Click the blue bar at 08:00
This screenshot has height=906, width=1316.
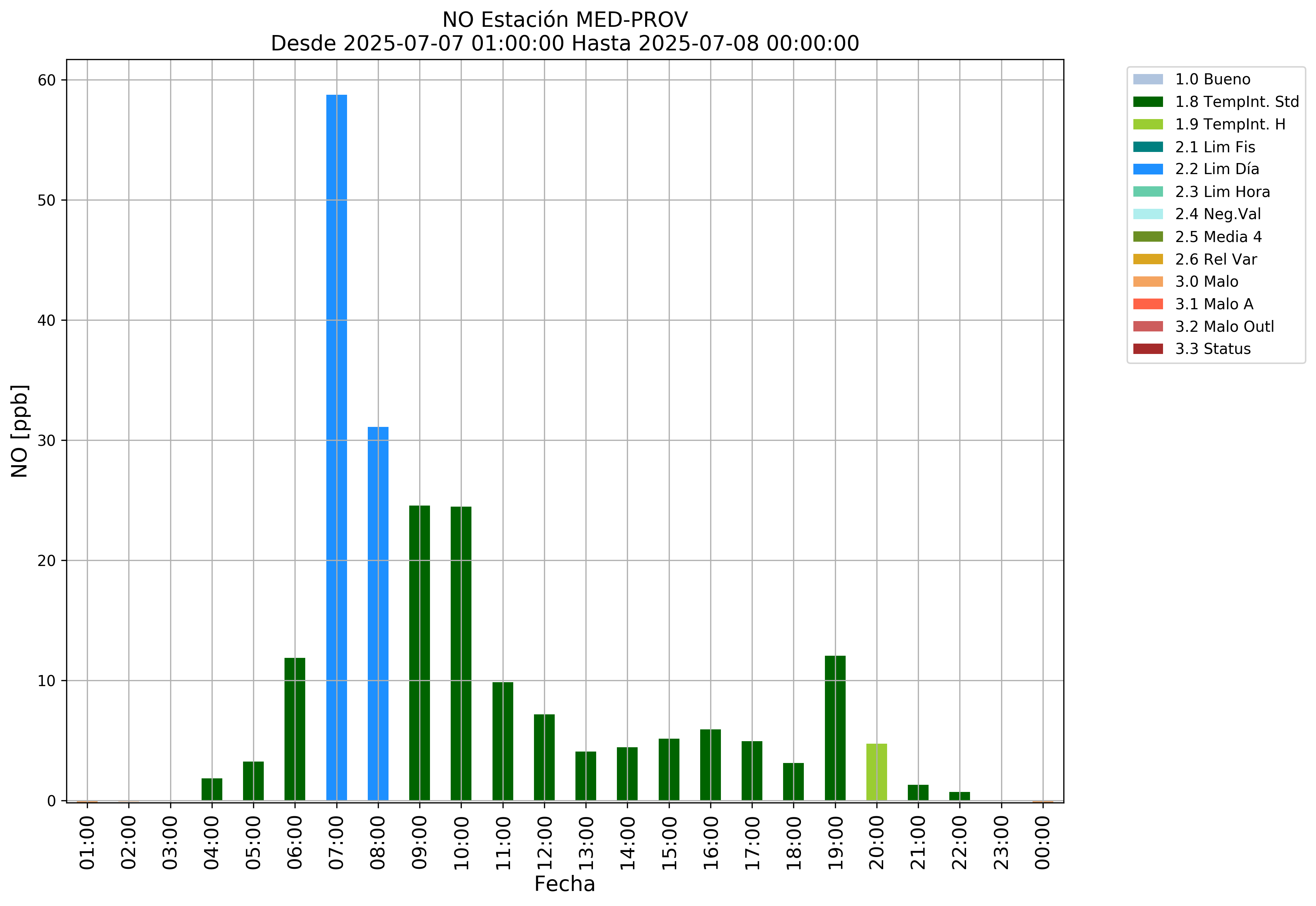pos(378,613)
